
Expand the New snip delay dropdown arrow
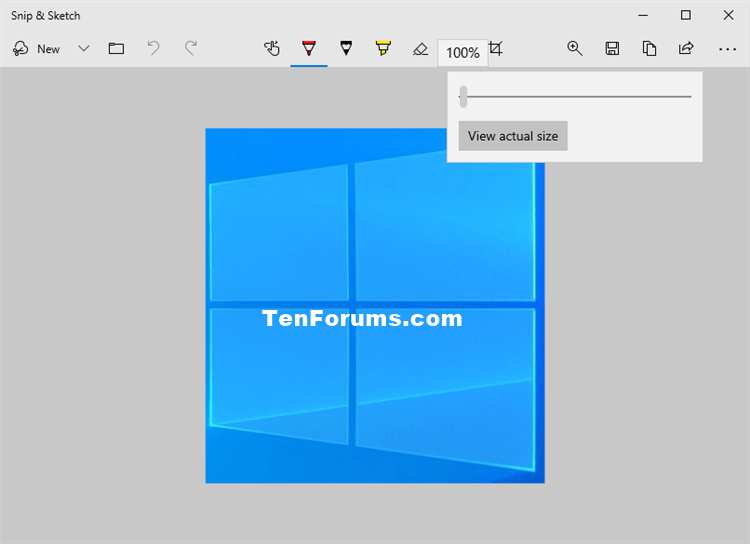click(84, 49)
